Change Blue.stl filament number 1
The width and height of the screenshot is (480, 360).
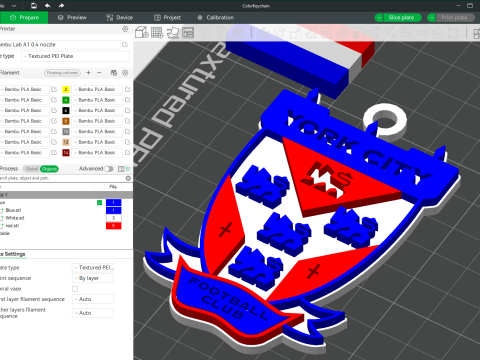114,210
